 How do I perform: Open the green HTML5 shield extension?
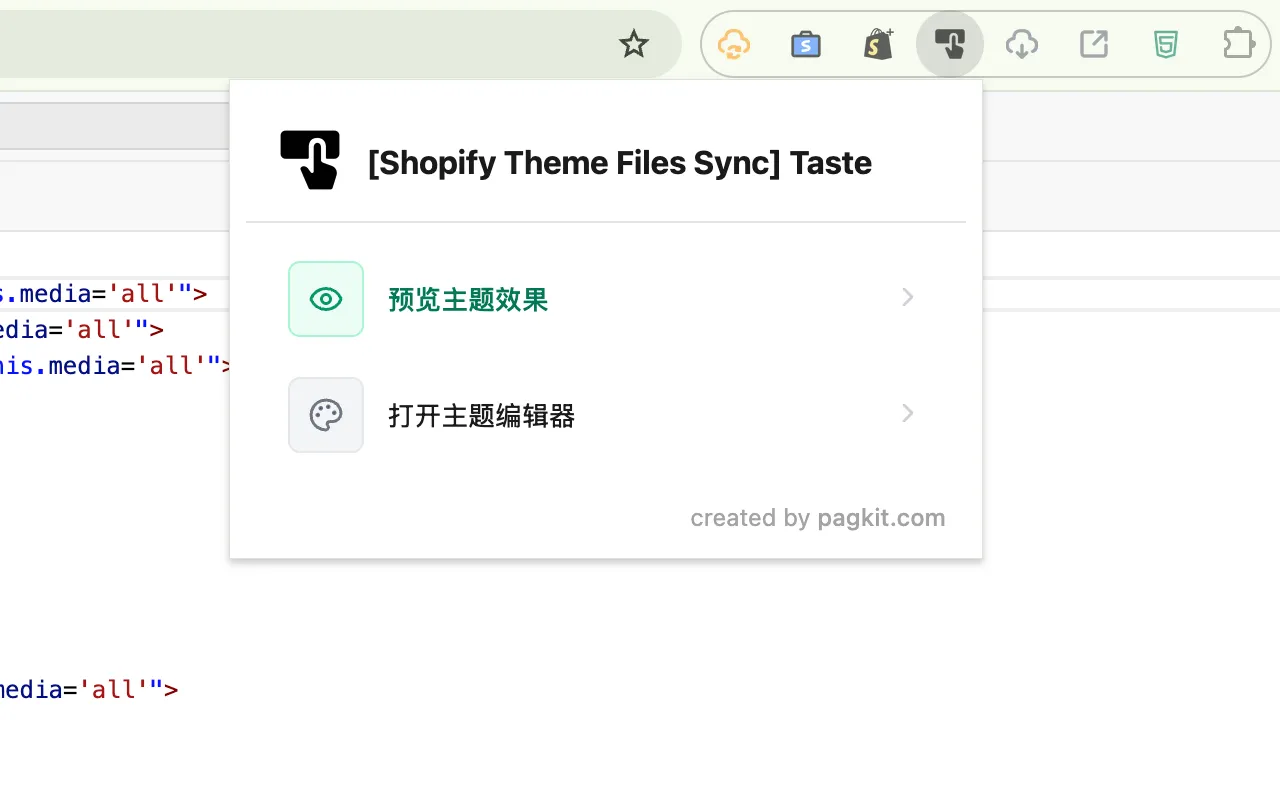pyautogui.click(x=1166, y=44)
